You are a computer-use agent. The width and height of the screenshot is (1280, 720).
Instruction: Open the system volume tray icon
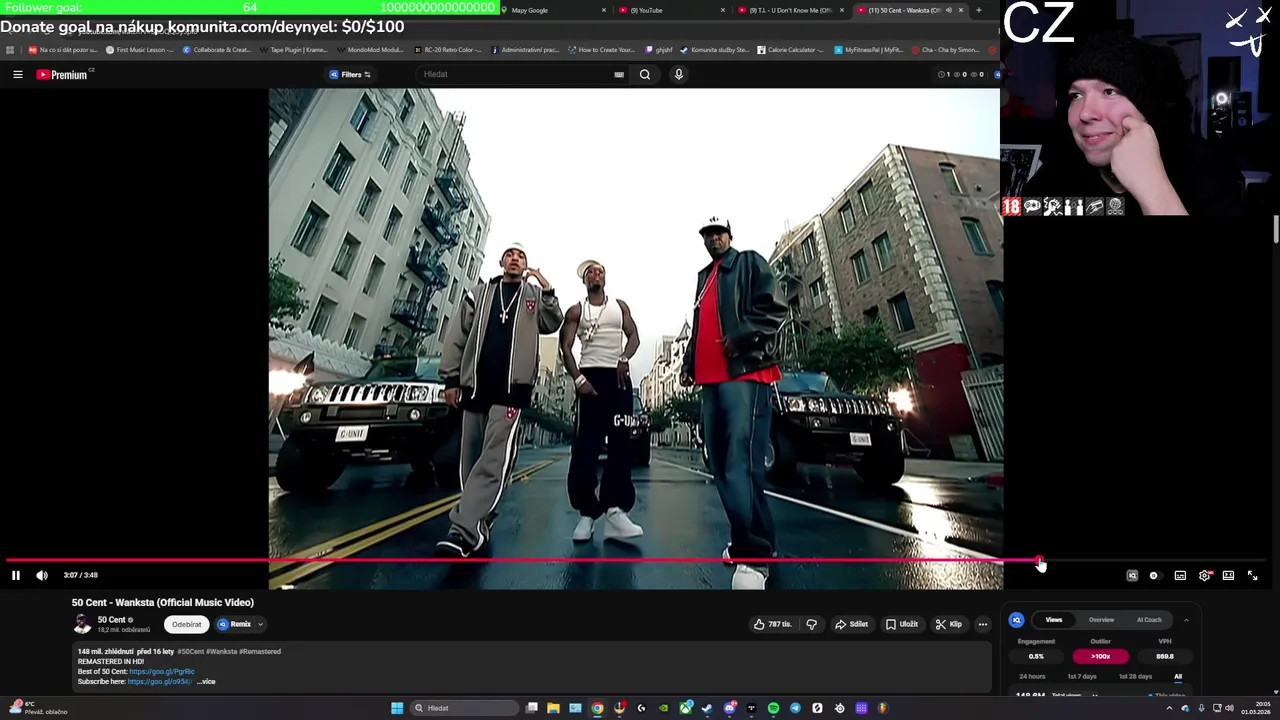[1229, 708]
